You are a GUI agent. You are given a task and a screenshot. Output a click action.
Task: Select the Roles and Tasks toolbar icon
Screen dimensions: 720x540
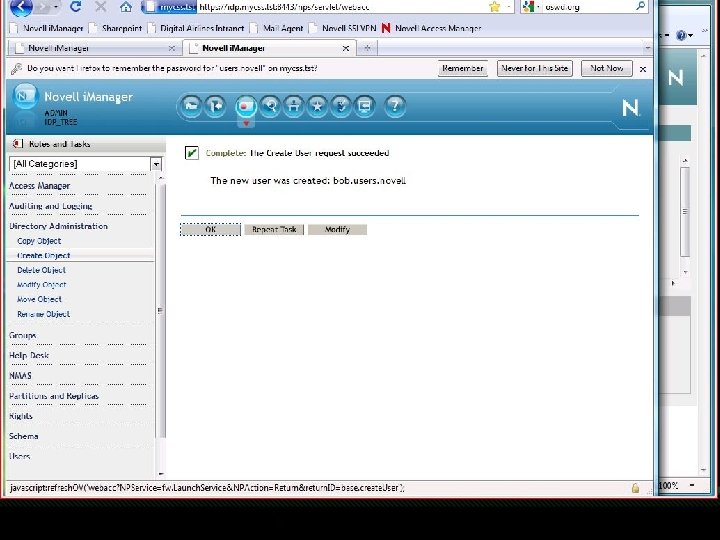pyautogui.click(x=246, y=107)
